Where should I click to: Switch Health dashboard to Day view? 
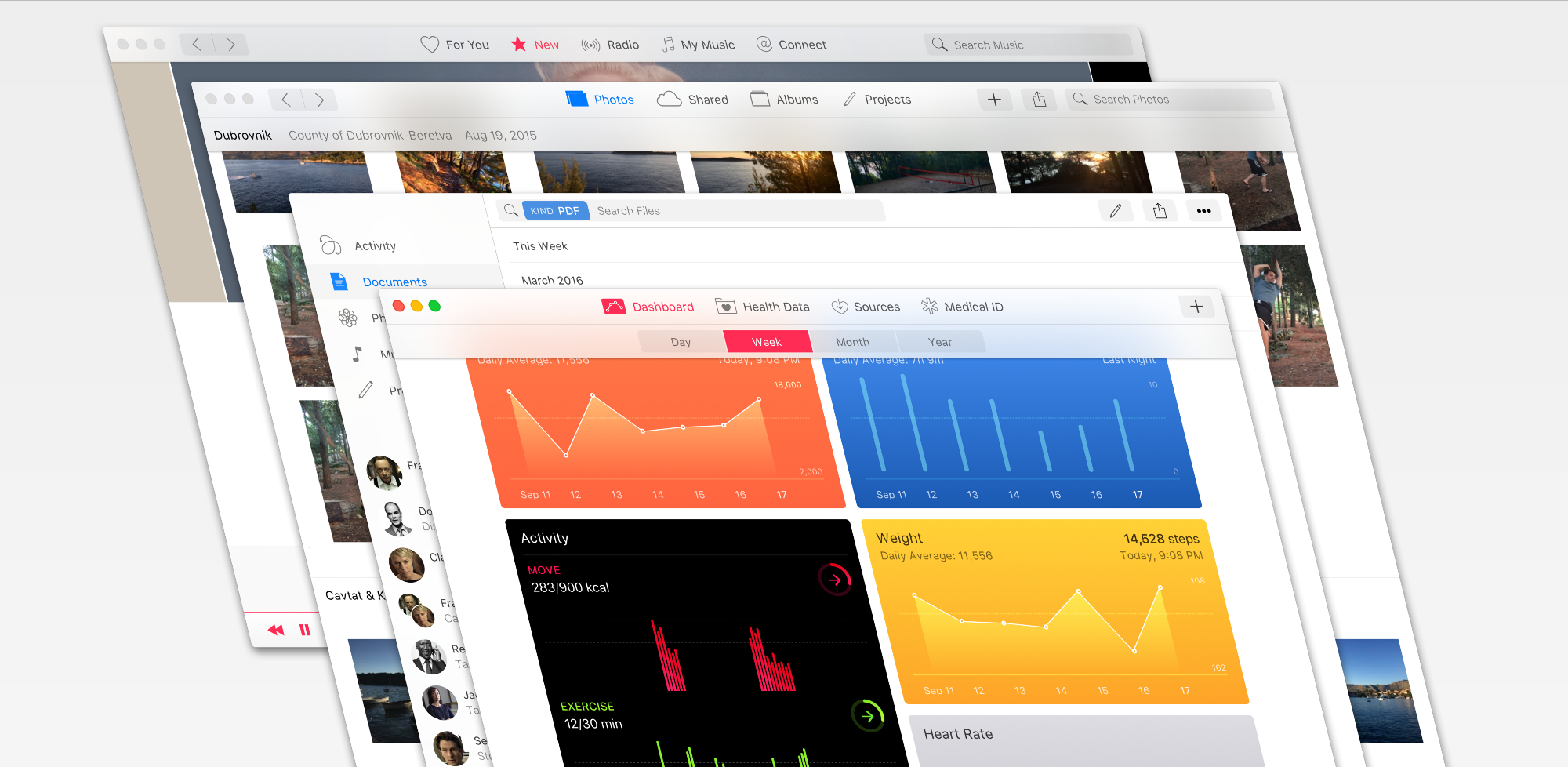point(681,342)
